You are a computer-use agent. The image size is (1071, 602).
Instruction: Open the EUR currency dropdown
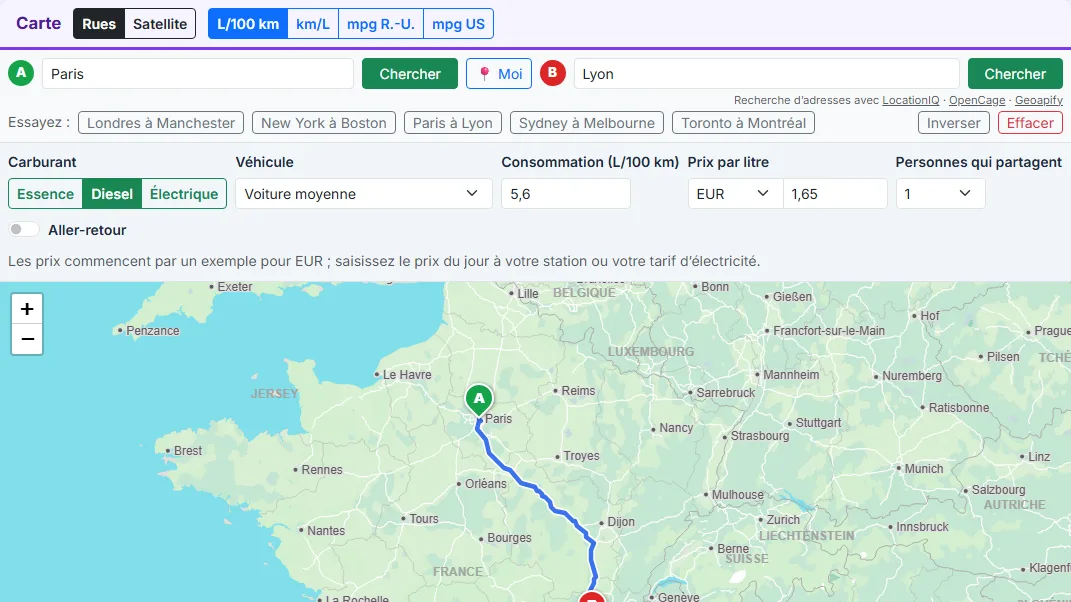click(x=735, y=194)
